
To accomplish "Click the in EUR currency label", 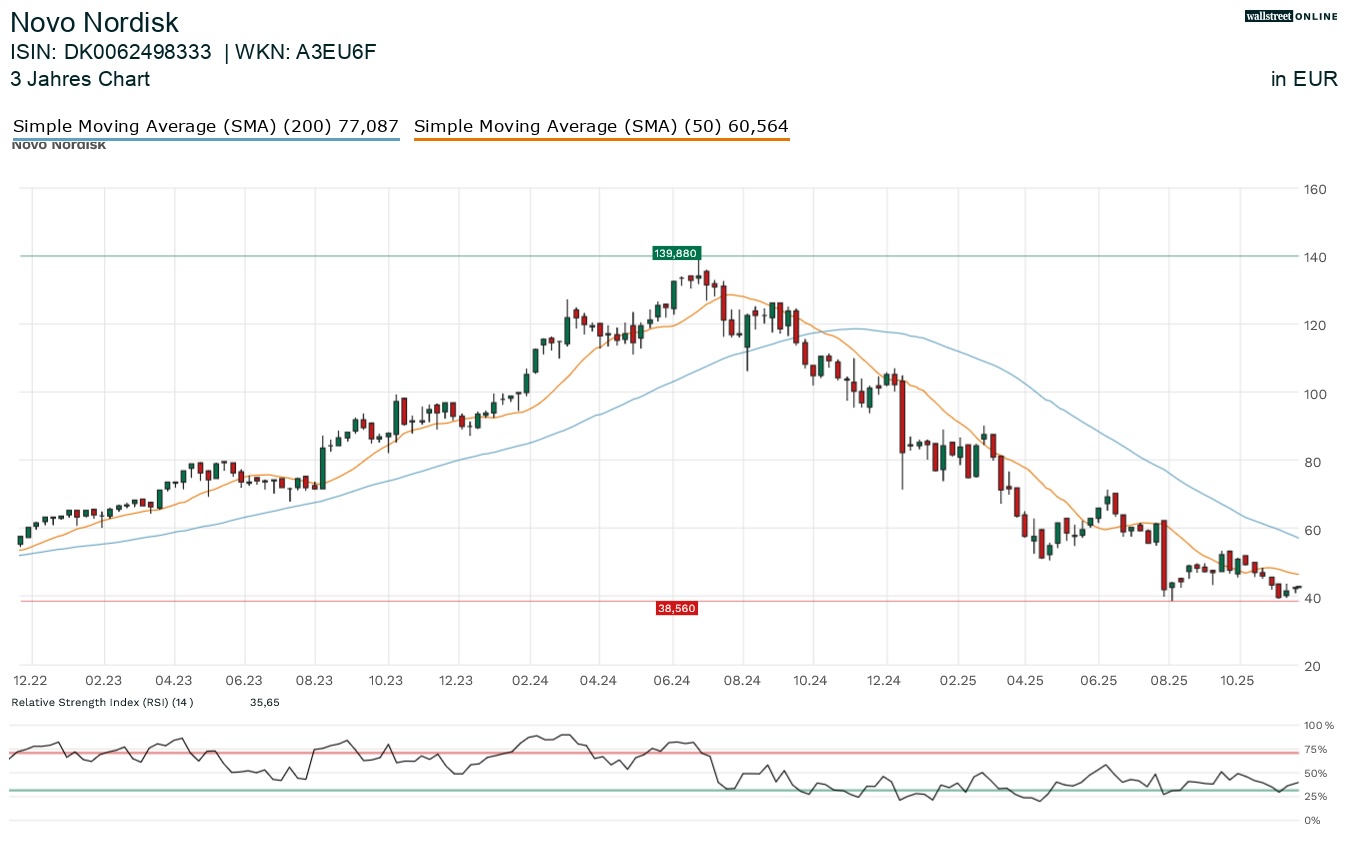I will [x=1304, y=79].
